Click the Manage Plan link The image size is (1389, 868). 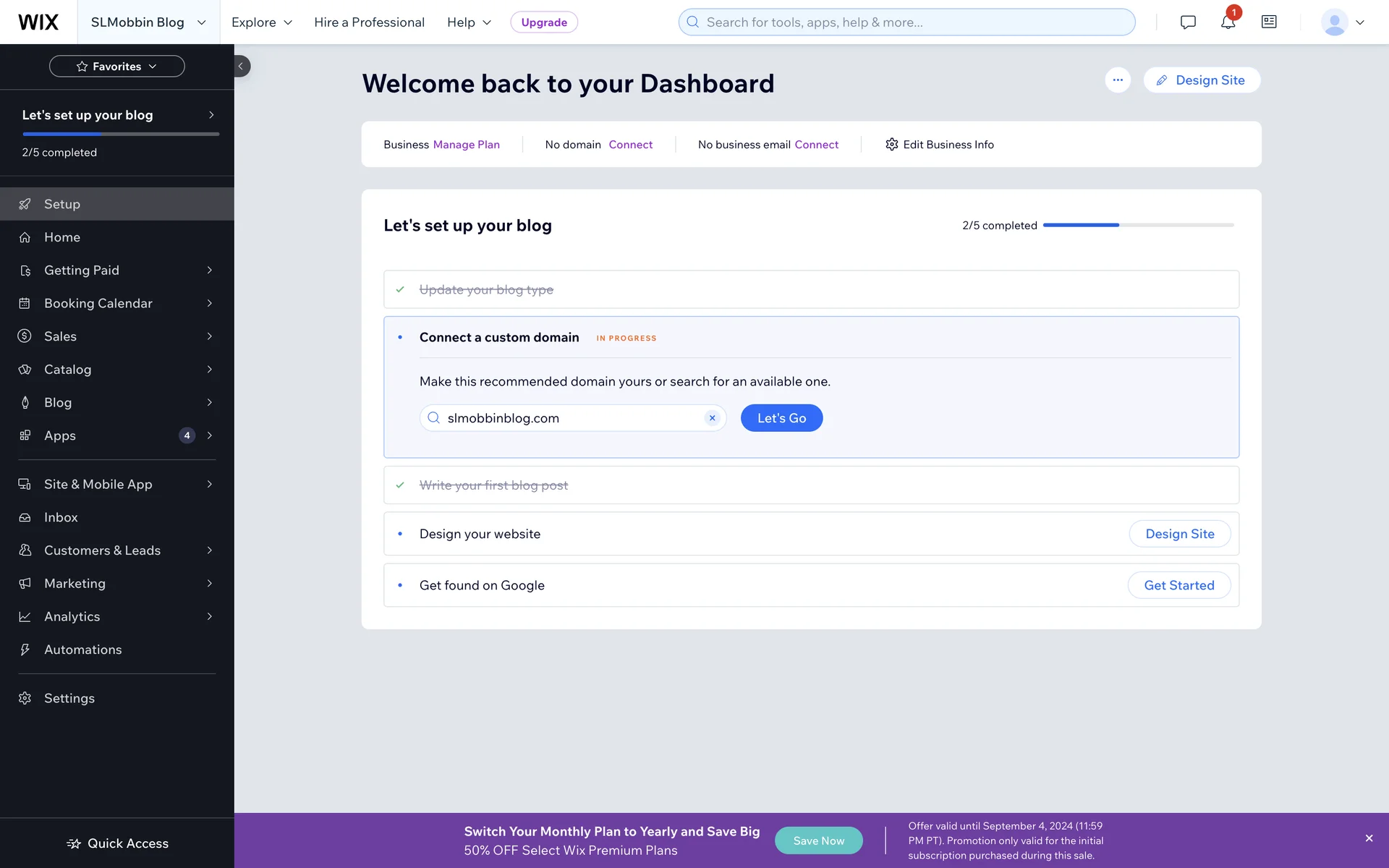coord(466,145)
